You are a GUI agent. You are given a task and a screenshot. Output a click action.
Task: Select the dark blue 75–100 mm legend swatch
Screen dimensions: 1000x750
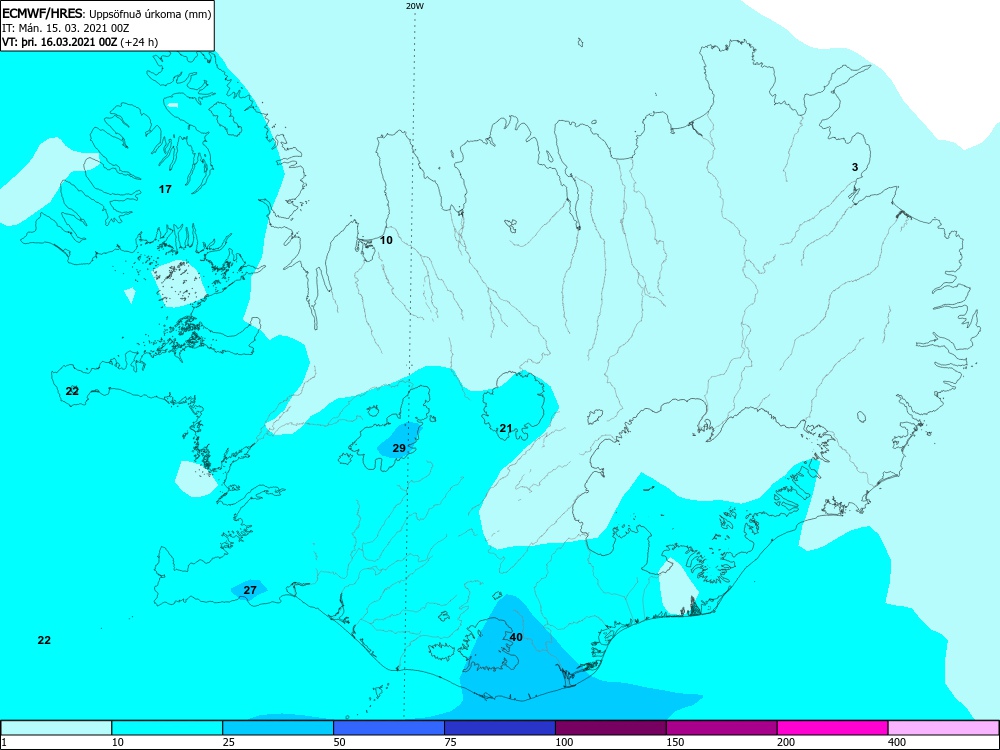[500, 728]
